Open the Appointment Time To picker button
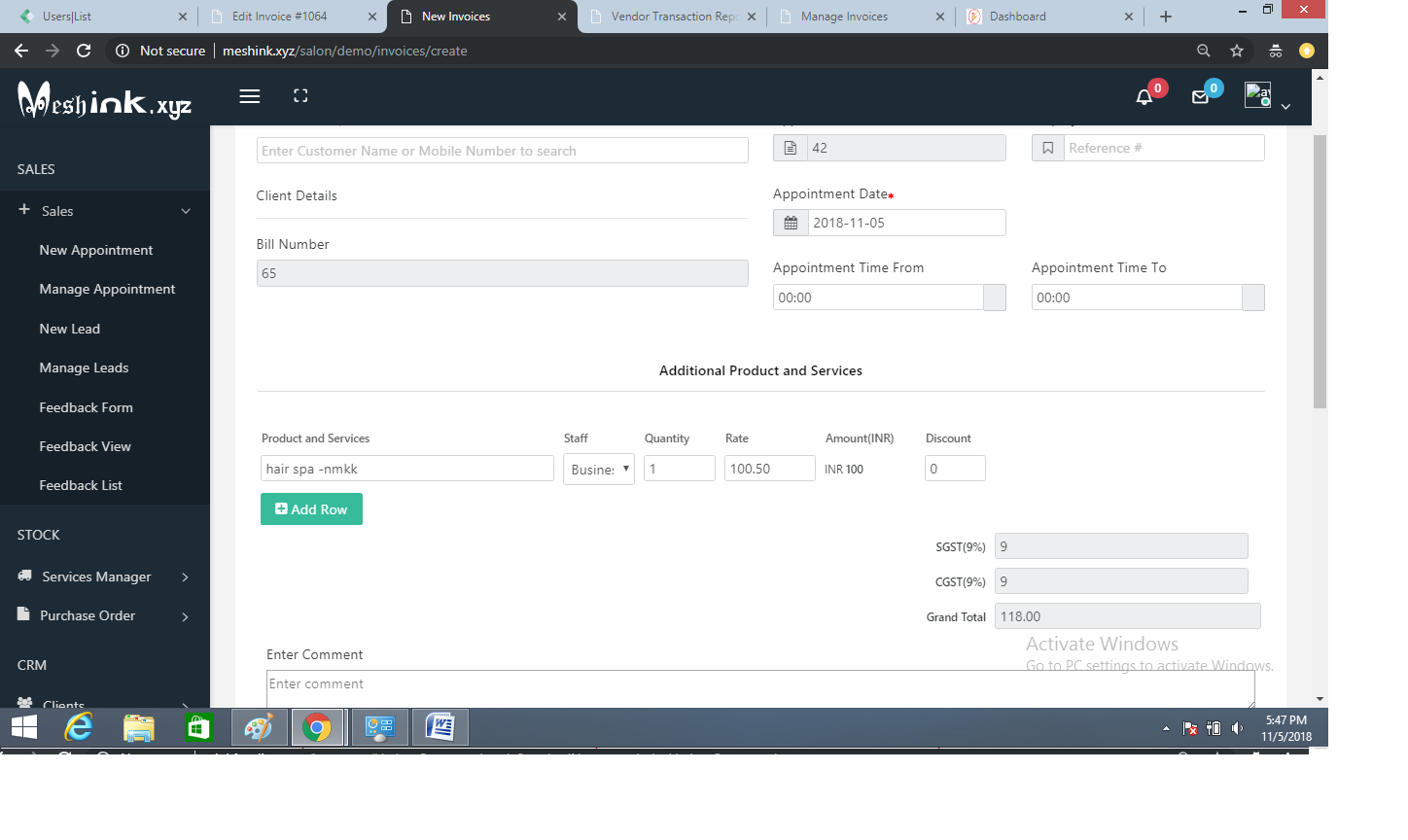Image resolution: width=1408 pixels, height=840 pixels. (x=1253, y=297)
